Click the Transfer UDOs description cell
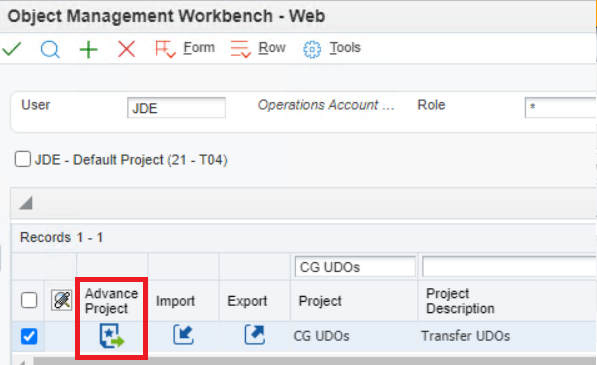Viewport: 597px width, 365px height. 465,336
